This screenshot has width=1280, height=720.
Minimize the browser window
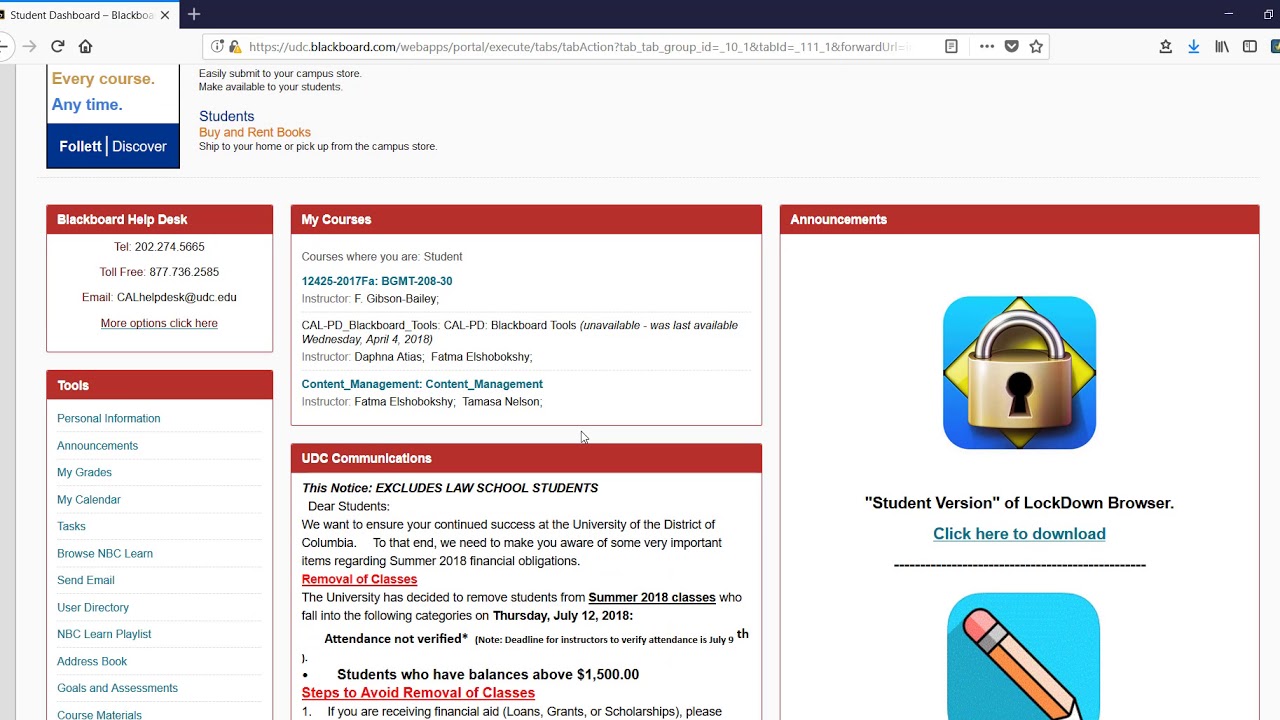(x=1228, y=14)
